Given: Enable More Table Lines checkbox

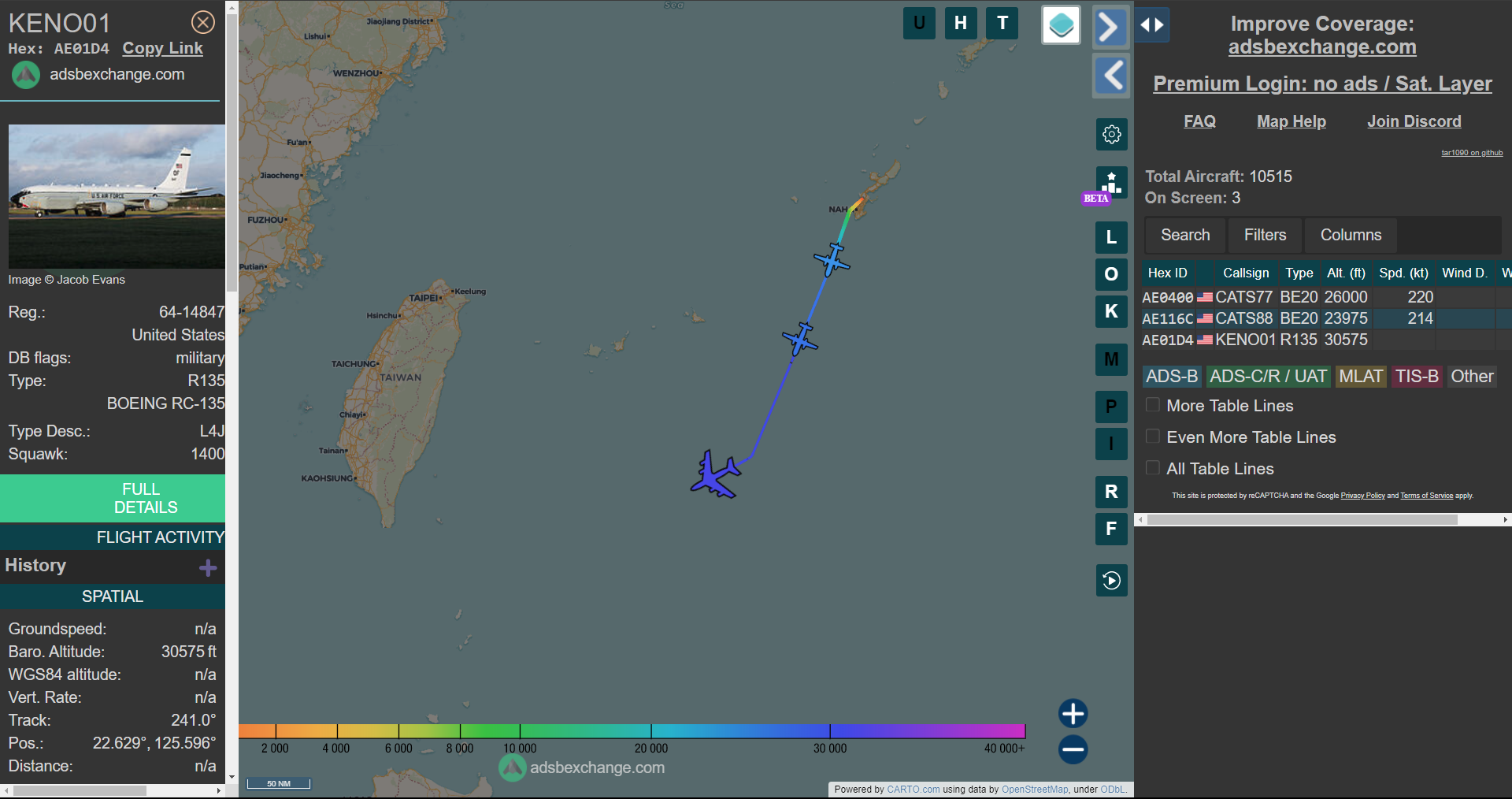Looking at the screenshot, I should (x=1152, y=405).
